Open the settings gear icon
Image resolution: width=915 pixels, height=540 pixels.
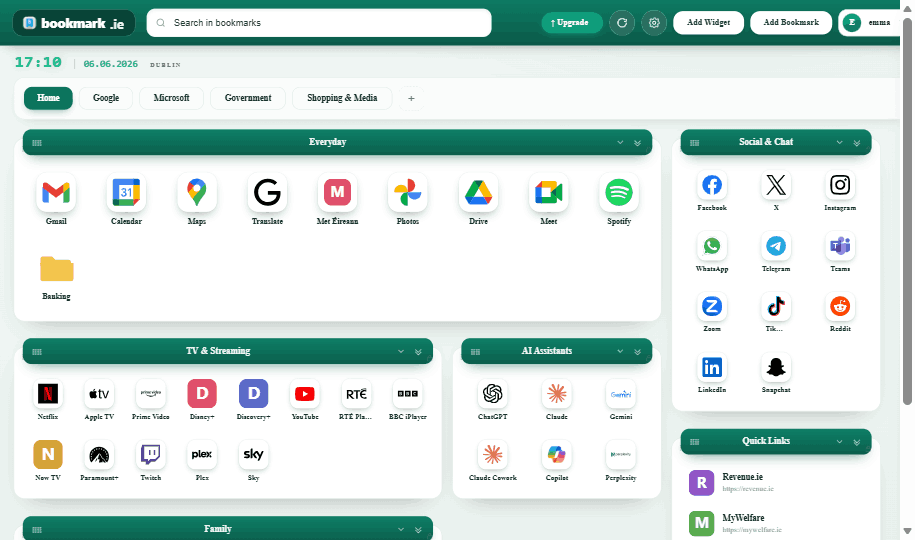point(654,23)
